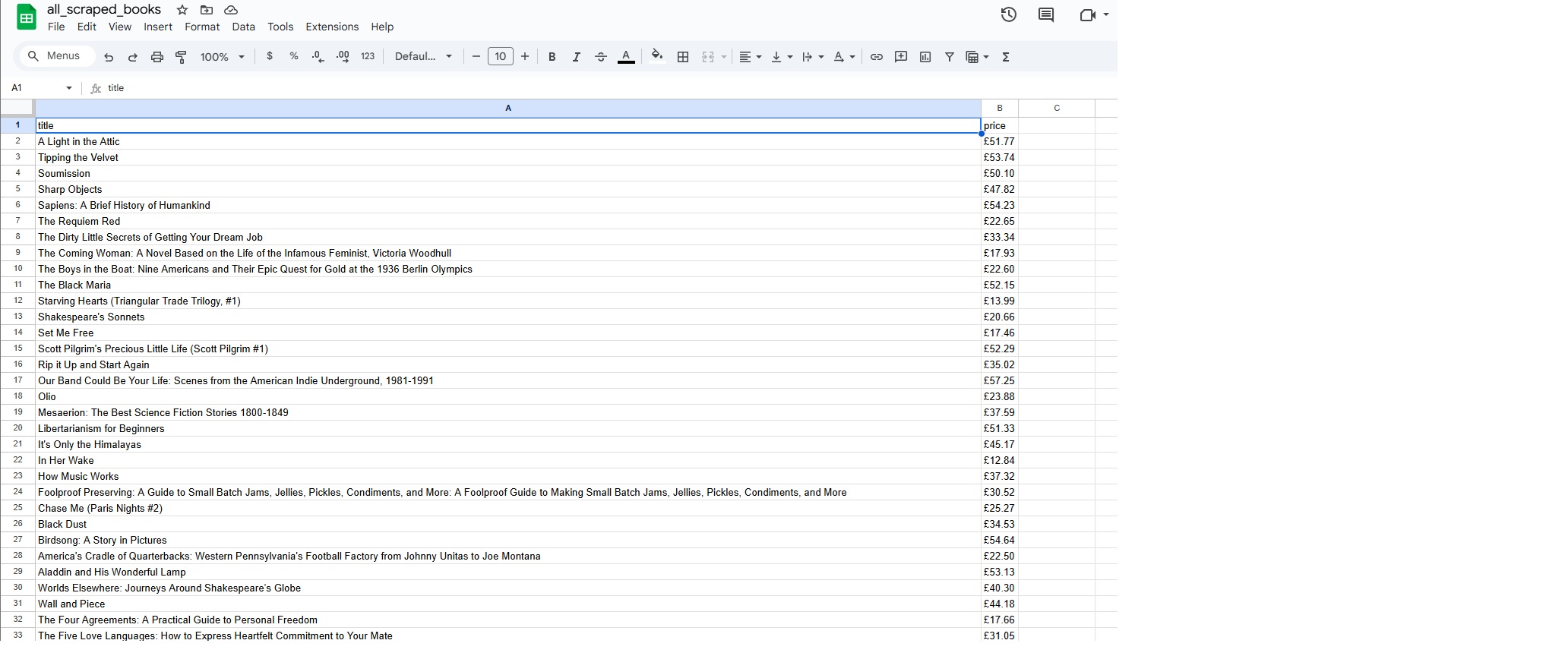This screenshot has width=1568, height=656.
Task: Open the Format menu
Action: (x=202, y=27)
